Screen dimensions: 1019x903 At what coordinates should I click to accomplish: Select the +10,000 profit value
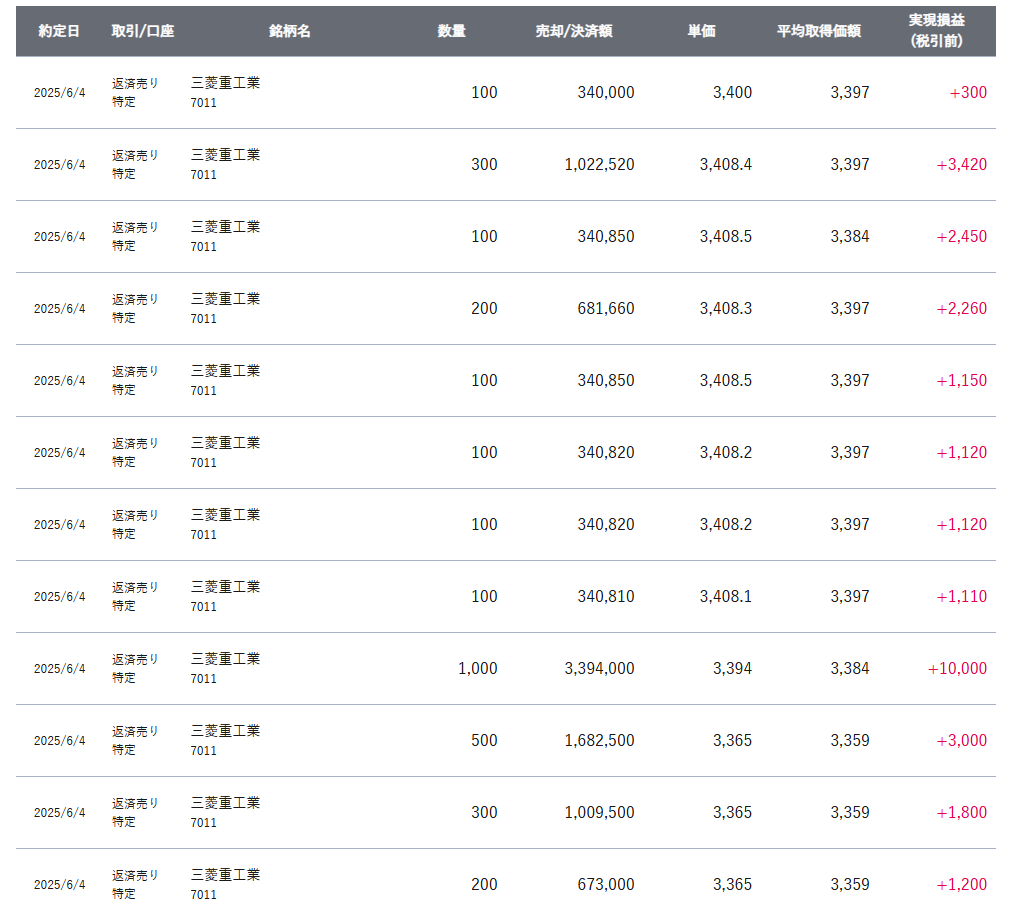(957, 668)
